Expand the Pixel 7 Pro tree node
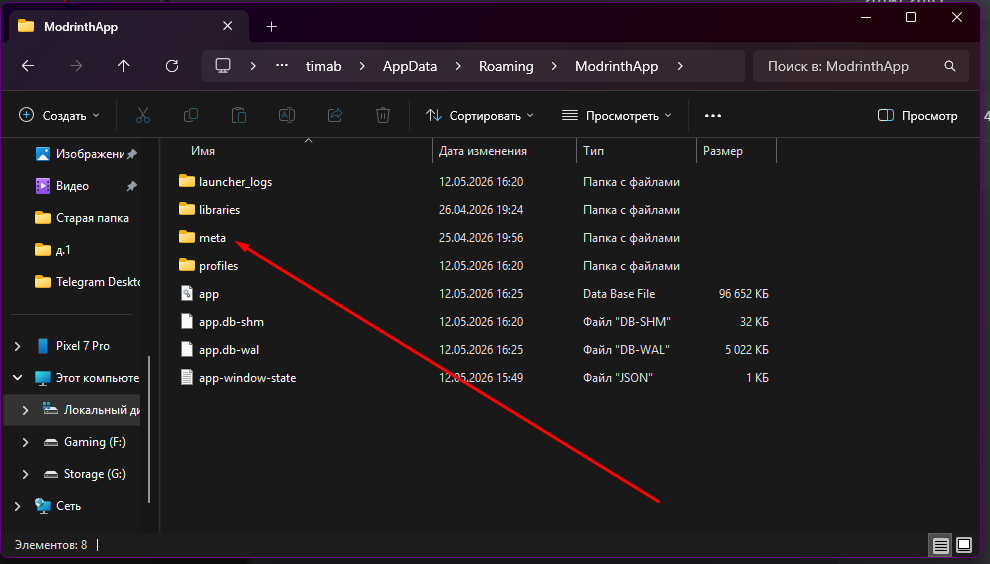The height and width of the screenshot is (564, 990). click(18, 346)
